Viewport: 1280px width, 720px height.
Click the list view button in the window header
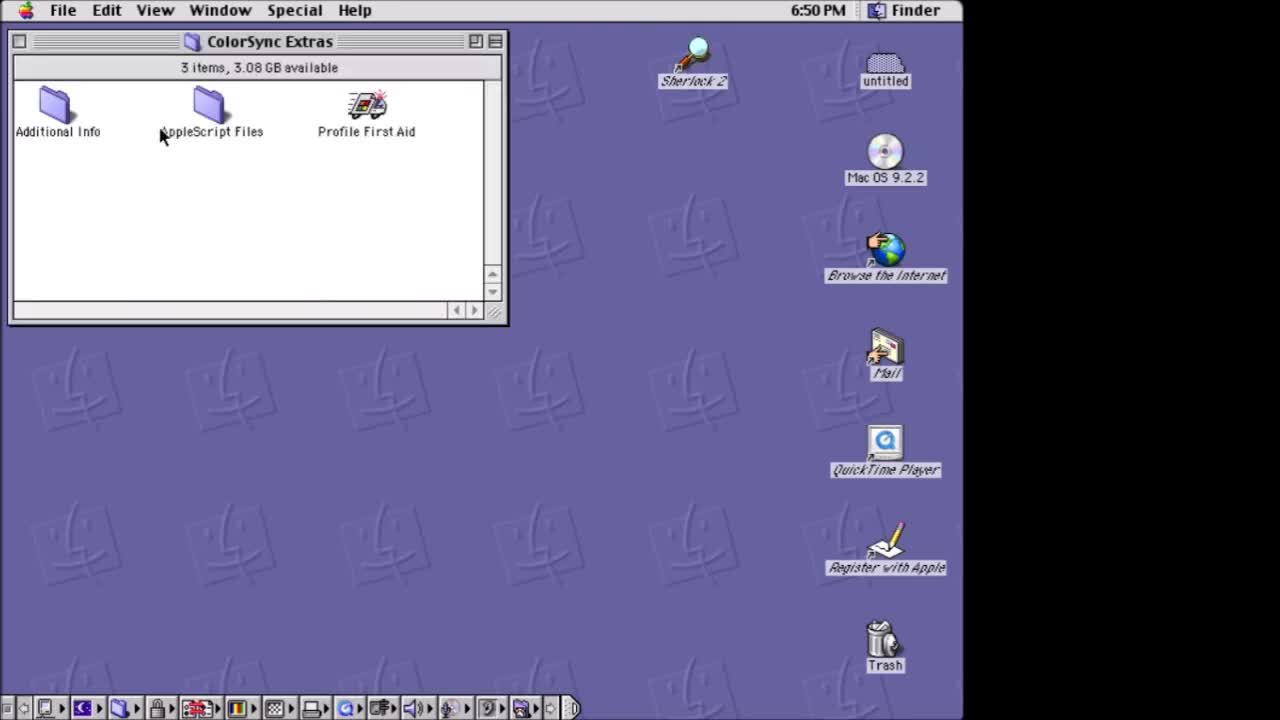[495, 41]
